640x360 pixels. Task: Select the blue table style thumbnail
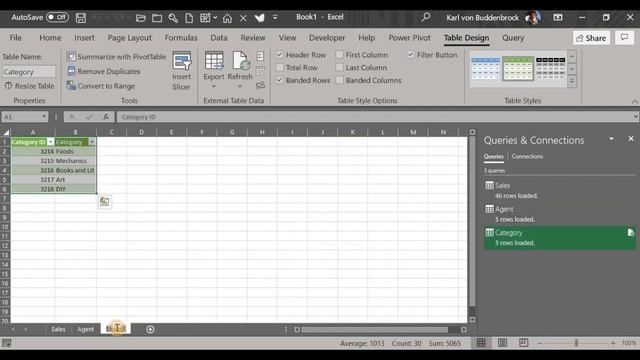[x=486, y=68]
